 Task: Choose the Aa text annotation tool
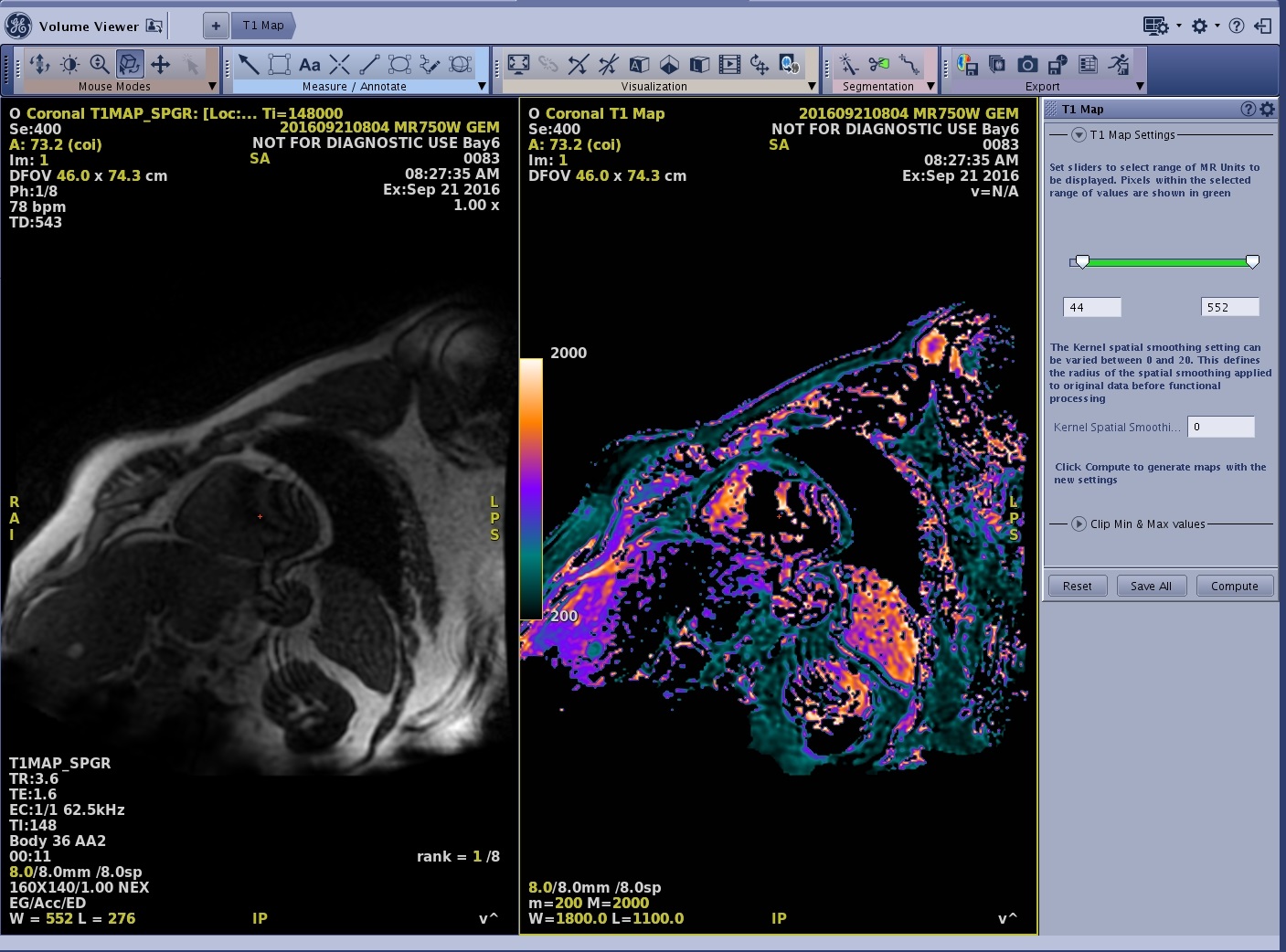coord(310,65)
